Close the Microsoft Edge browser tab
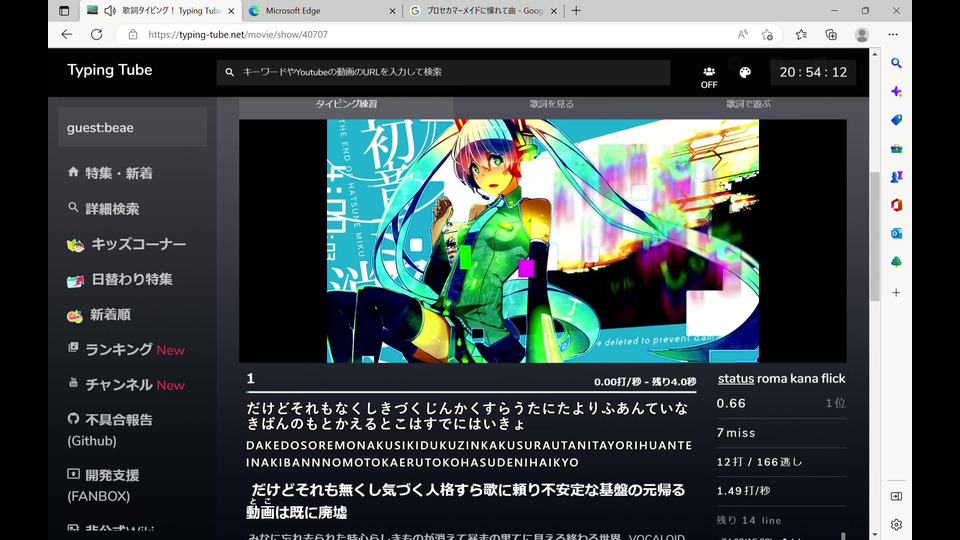This screenshot has width=960, height=540. pos(392,11)
